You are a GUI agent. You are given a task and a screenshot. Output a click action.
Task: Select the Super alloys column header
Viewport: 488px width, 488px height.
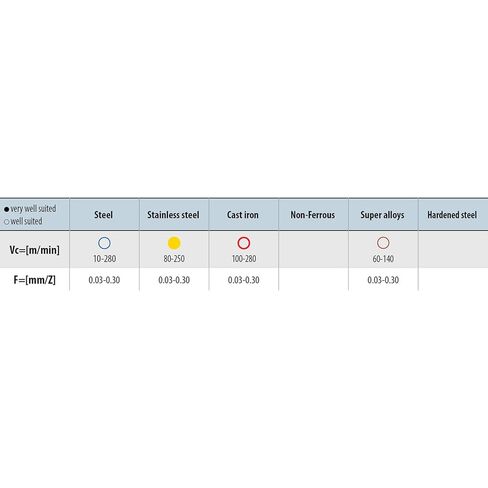(x=383, y=215)
